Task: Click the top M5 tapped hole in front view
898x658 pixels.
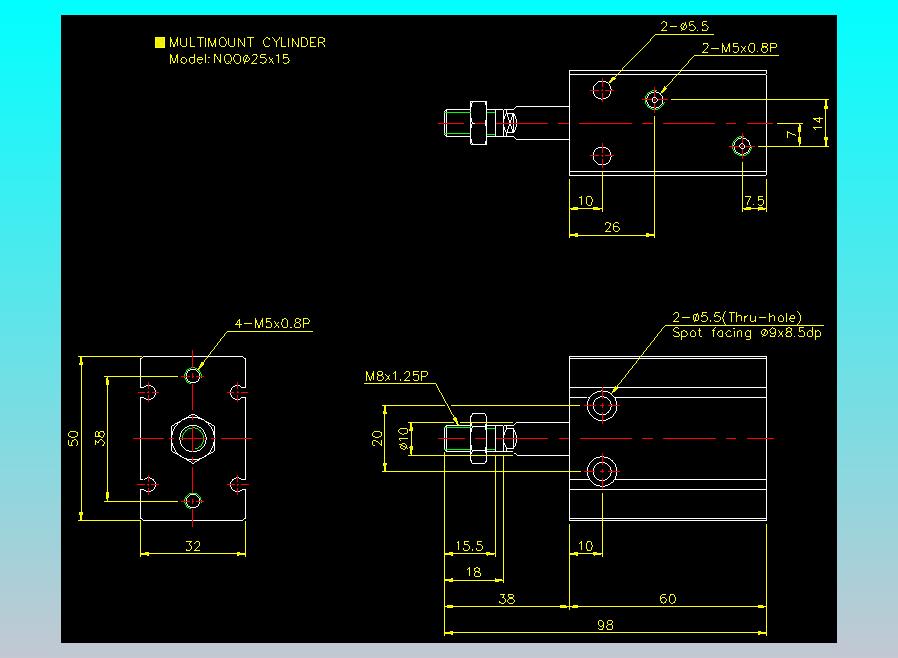Action: (193, 376)
